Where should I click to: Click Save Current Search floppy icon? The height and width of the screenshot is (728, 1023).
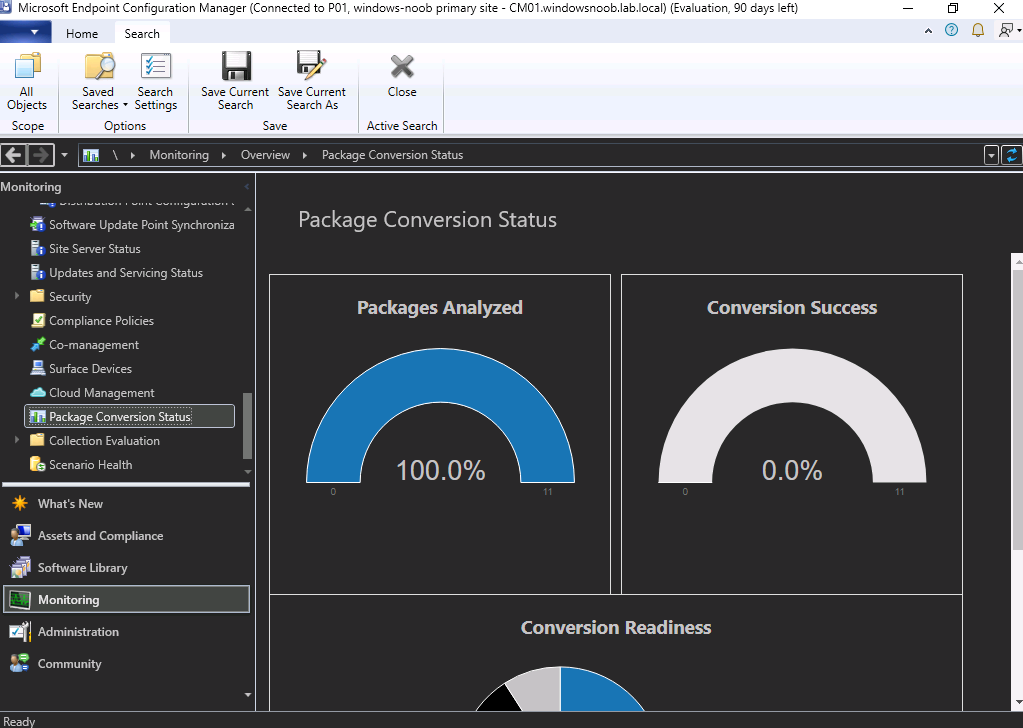(236, 66)
